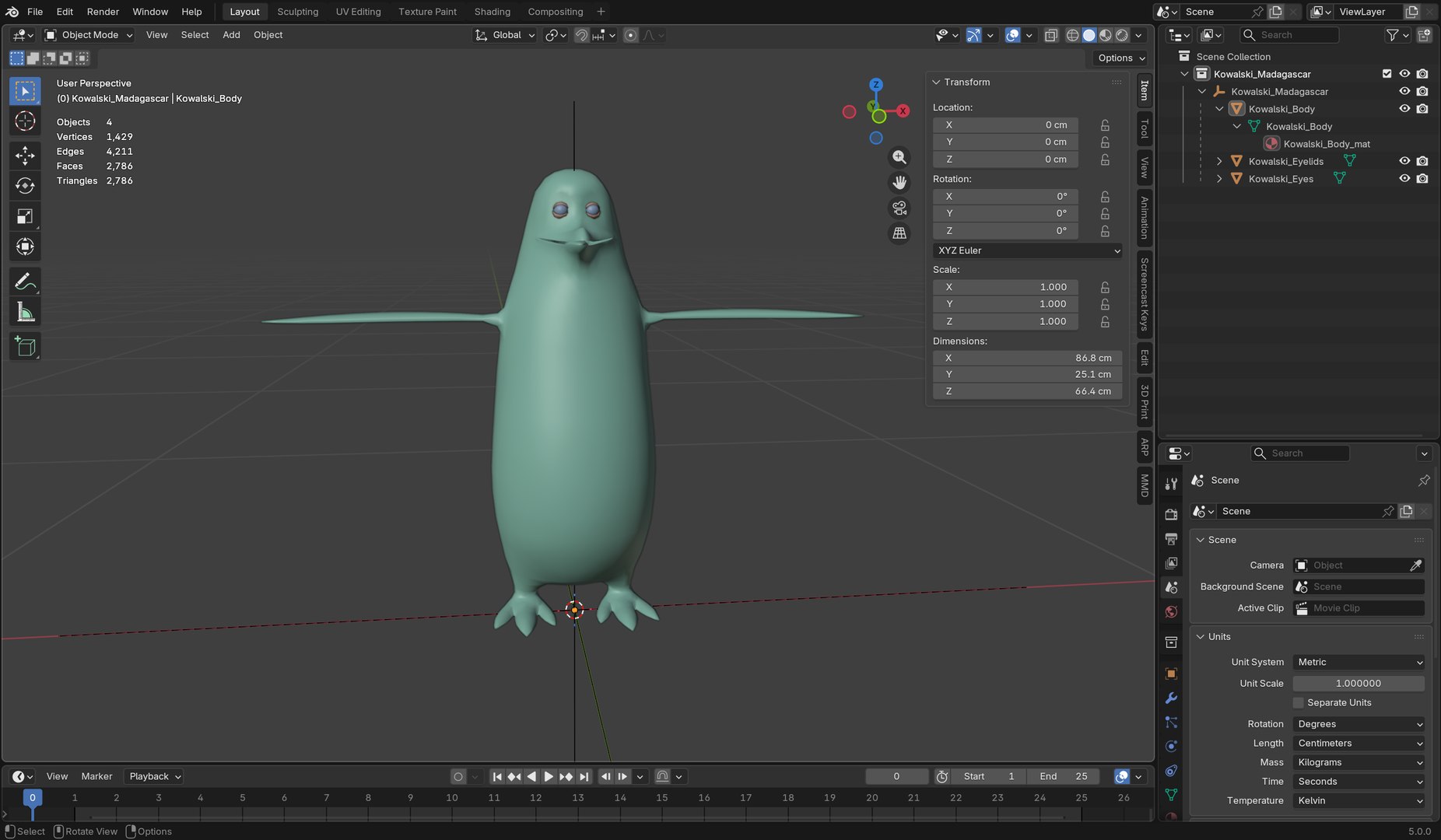
Task: Hide Kowalski_Body in viewport
Action: coord(1404,109)
